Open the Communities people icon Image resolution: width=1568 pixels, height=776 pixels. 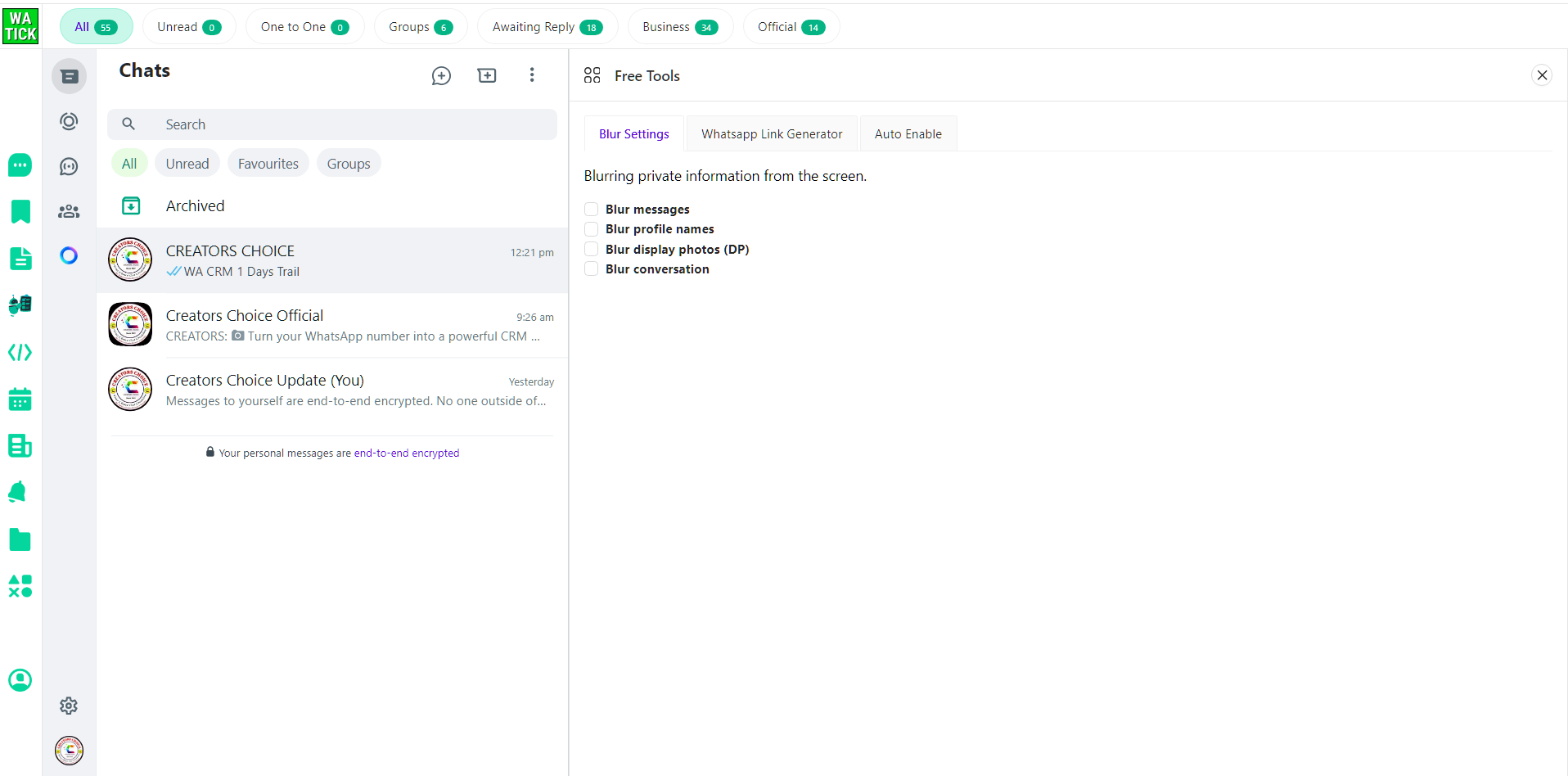coord(70,211)
